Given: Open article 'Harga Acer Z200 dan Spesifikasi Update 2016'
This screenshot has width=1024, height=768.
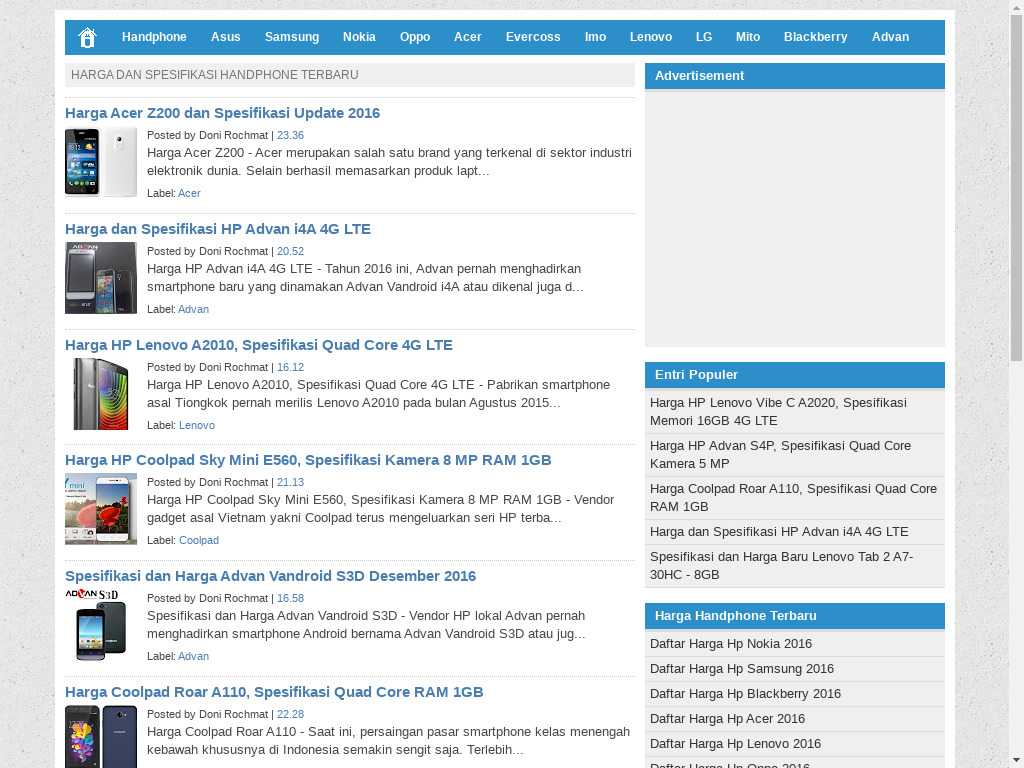Looking at the screenshot, I should pos(222,113).
